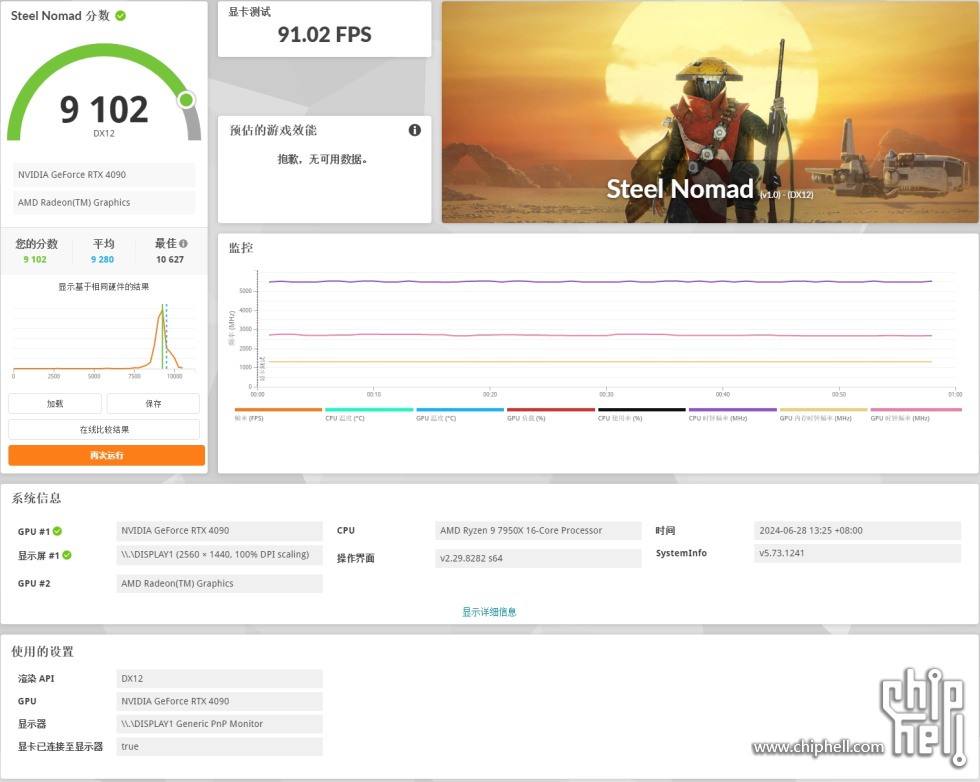Select the timestamp 2024-06-28 13:25 +08:00
The height and width of the screenshot is (782, 980).
pyautogui.click(x=858, y=531)
